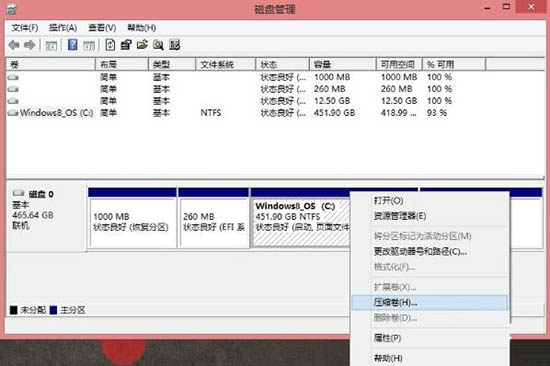Image resolution: width=550 pixels, height=366 pixels.
Task: Select the 260 MB EFI partition block
Action: coord(213,218)
